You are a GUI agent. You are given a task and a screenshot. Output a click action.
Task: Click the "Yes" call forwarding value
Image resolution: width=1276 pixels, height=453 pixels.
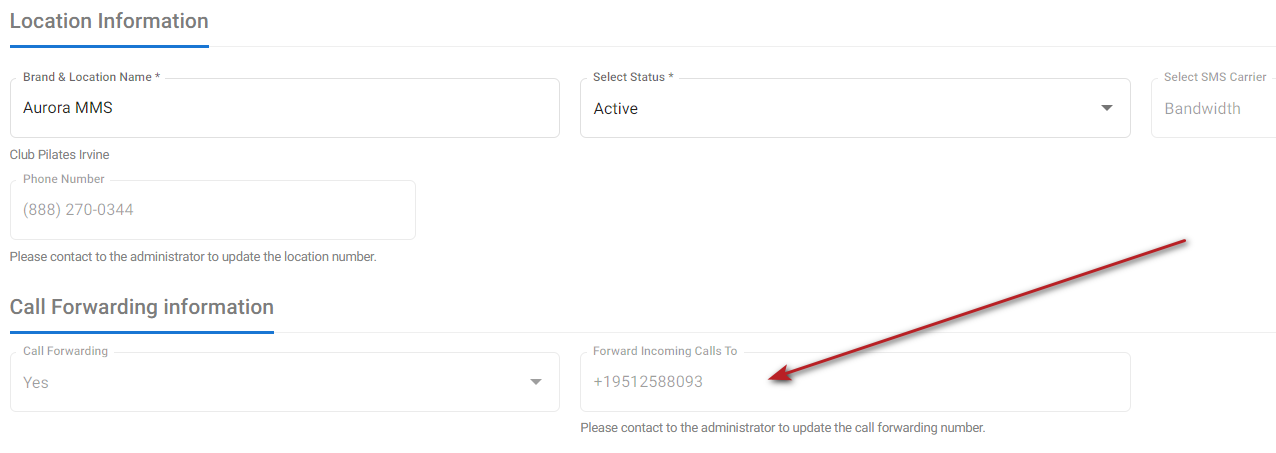(36, 382)
